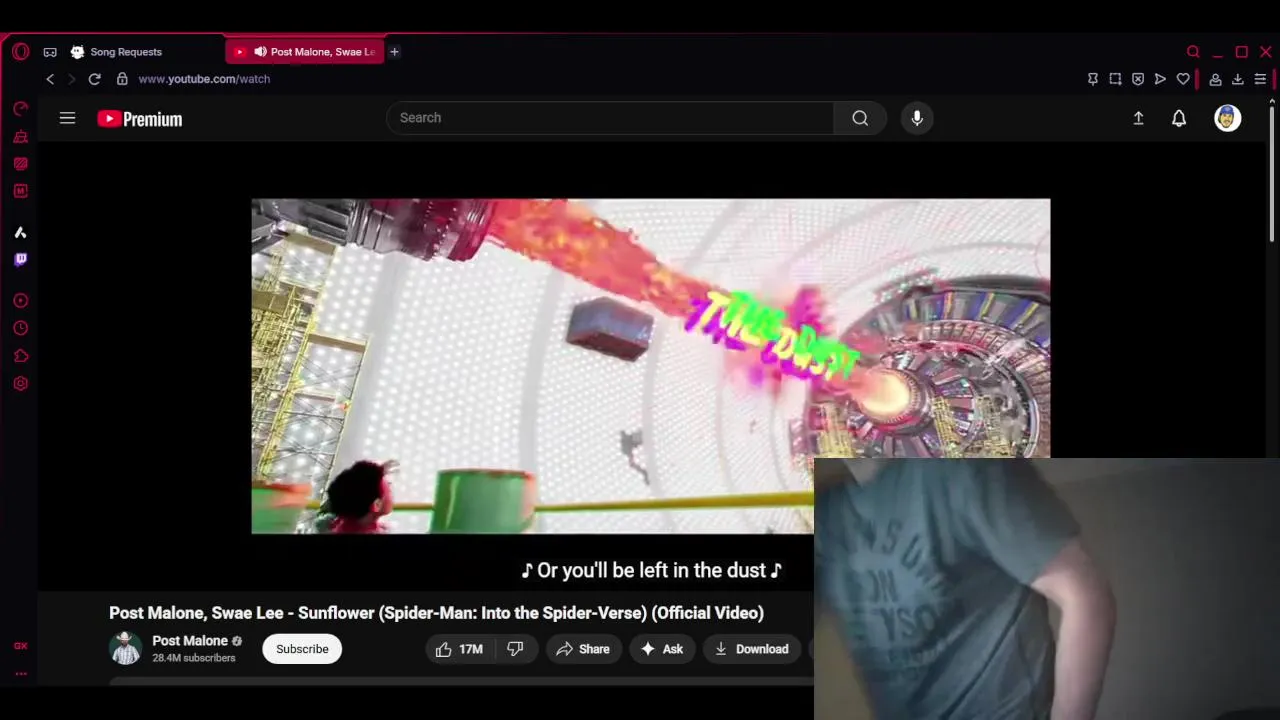The width and height of the screenshot is (1280, 720).
Task: Subscribe to Post Malone
Action: [x=302, y=649]
